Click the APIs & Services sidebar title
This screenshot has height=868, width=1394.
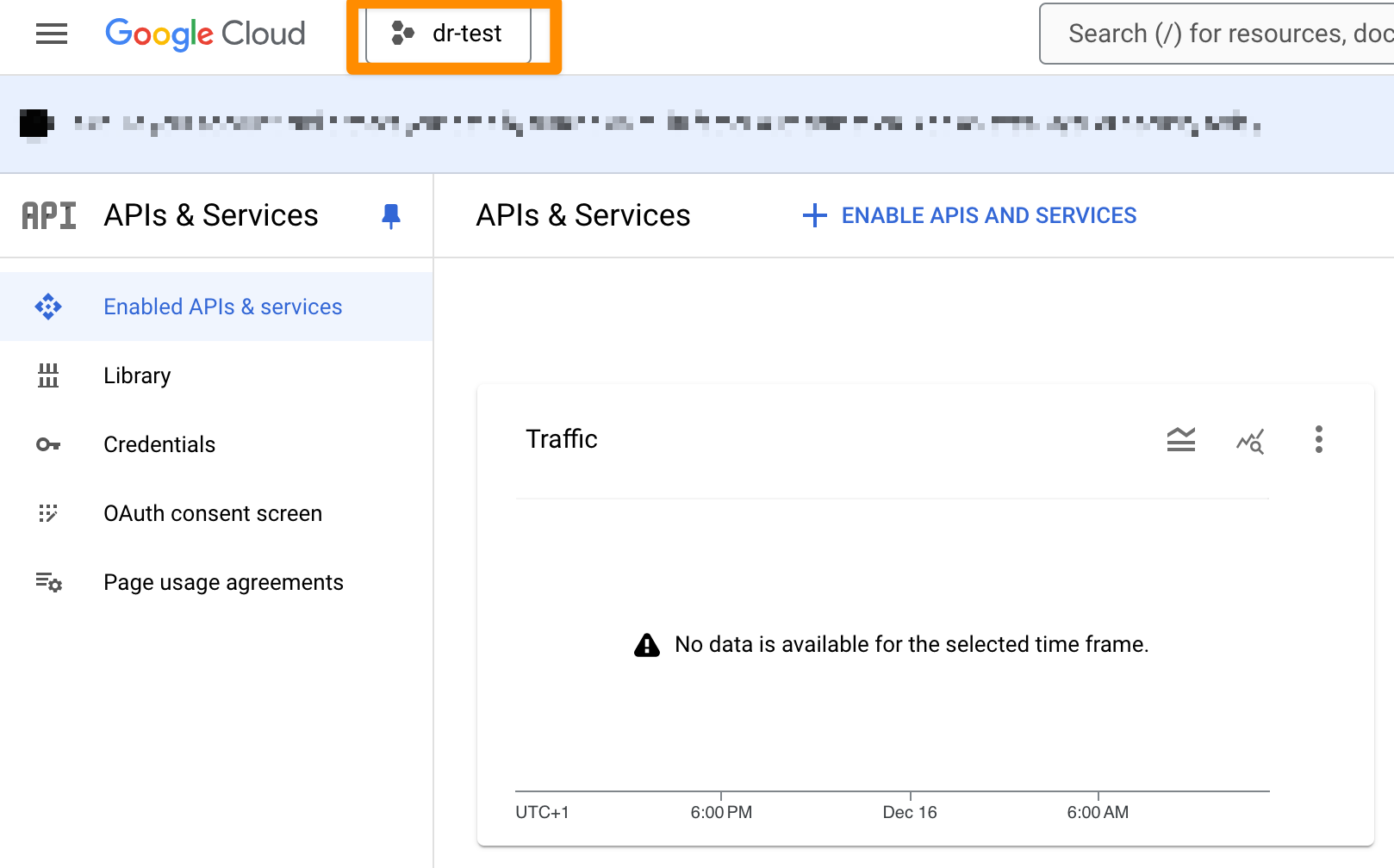coord(211,215)
